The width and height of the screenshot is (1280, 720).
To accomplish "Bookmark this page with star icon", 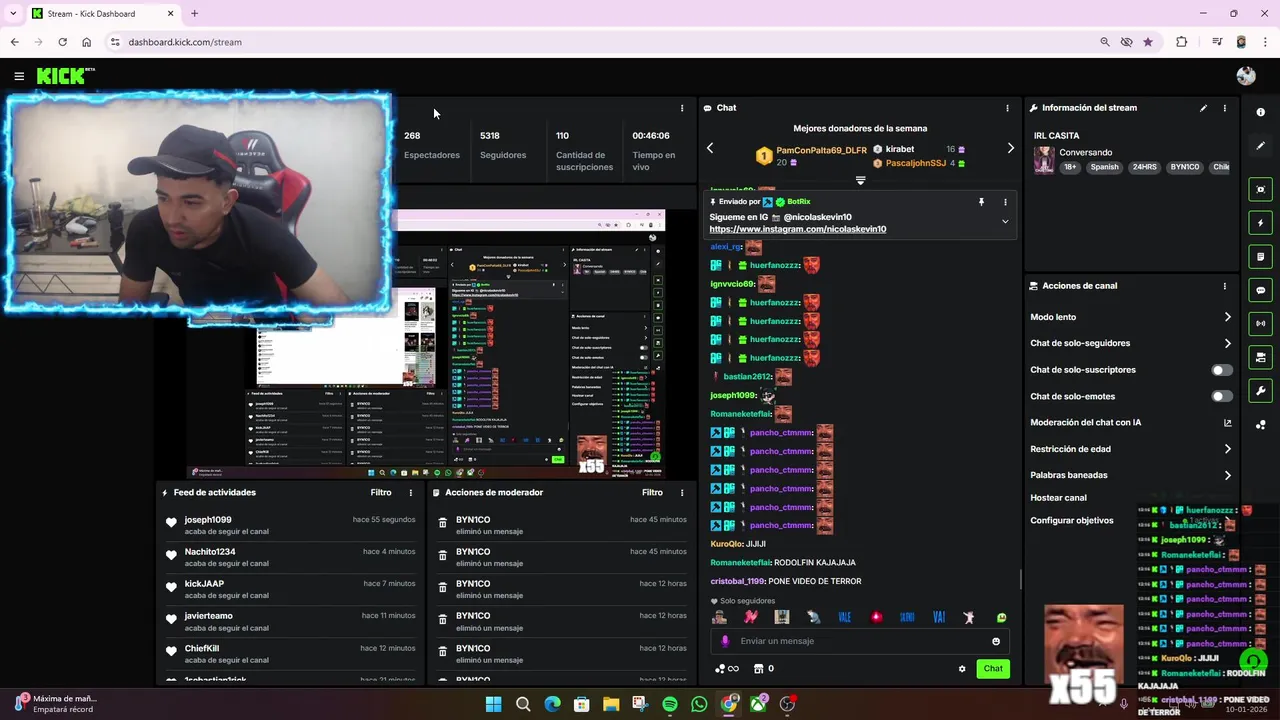I will [x=1148, y=42].
